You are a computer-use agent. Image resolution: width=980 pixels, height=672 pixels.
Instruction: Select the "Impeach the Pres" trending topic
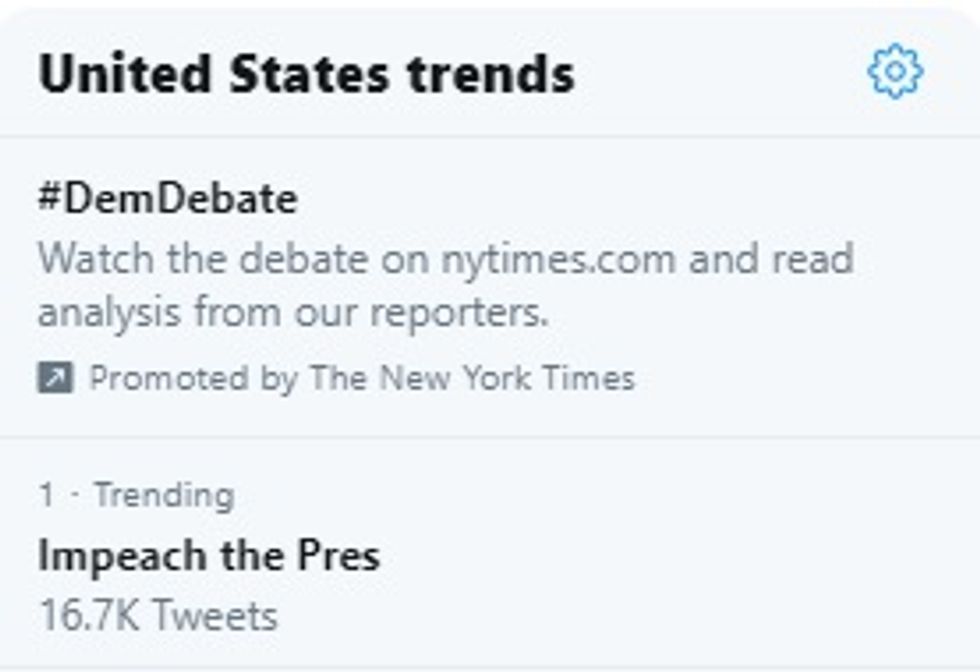208,555
